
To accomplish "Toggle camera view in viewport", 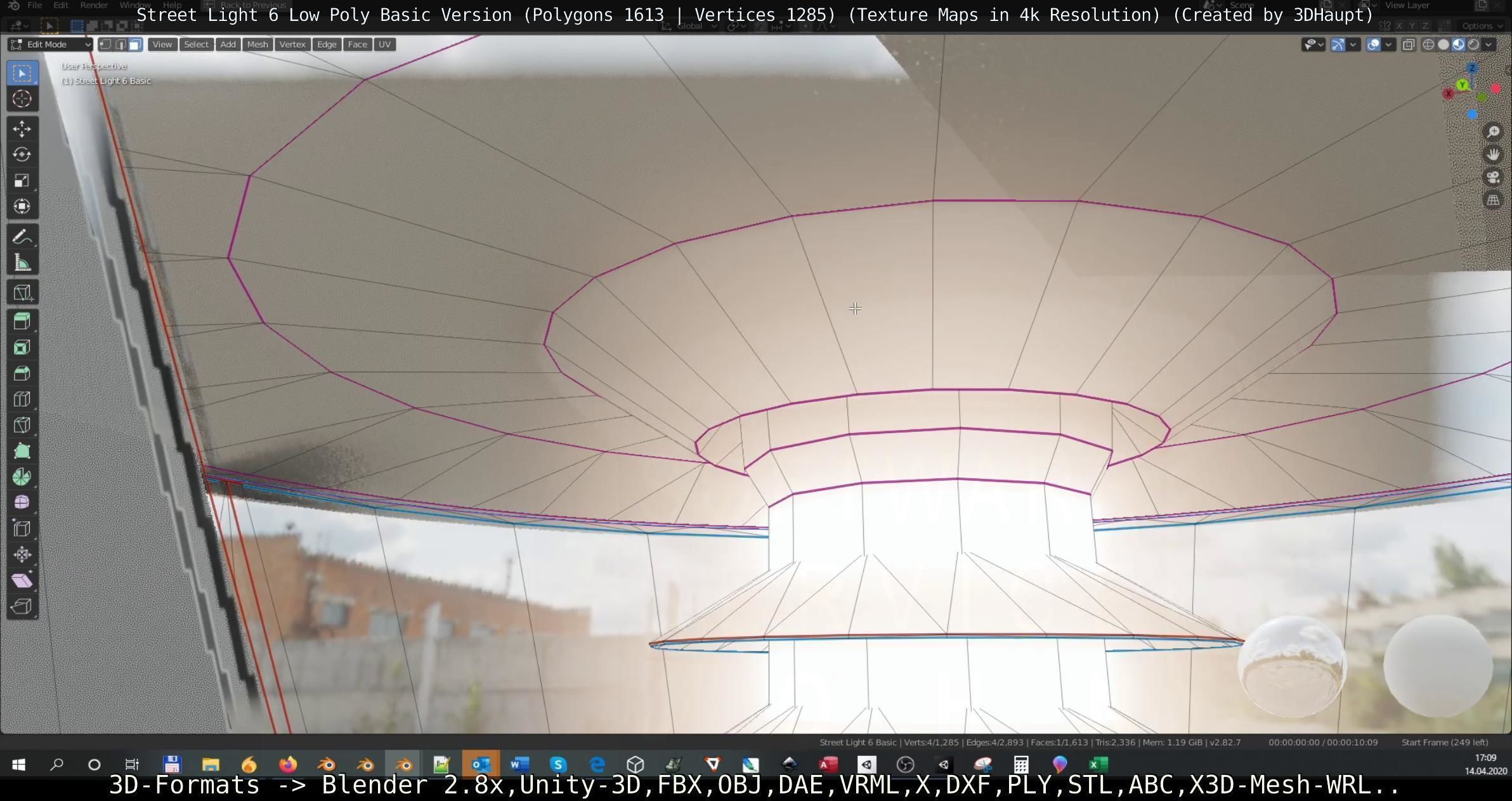I will 1493,178.
